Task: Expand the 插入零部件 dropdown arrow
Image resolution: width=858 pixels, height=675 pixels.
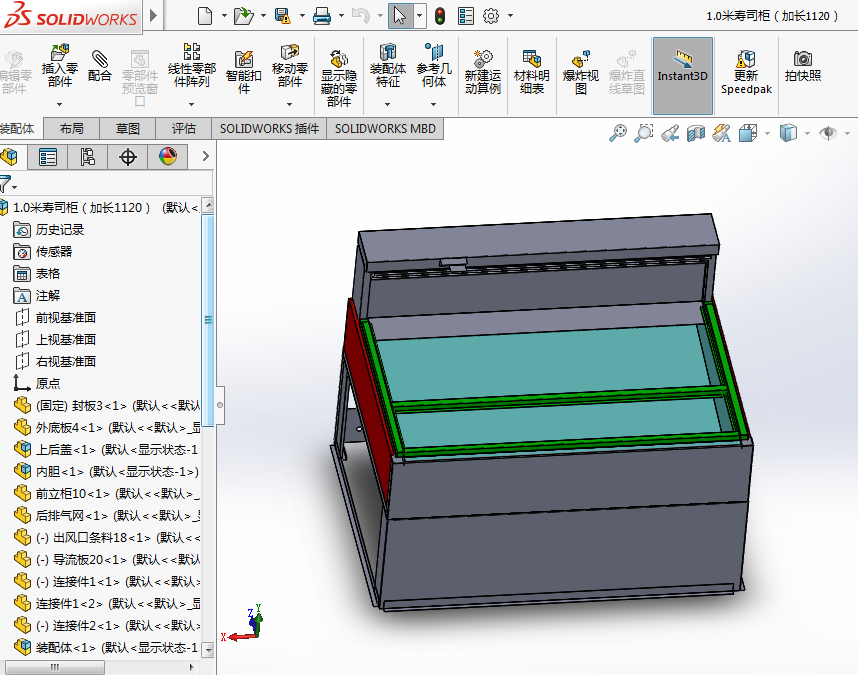Action: pos(59,104)
